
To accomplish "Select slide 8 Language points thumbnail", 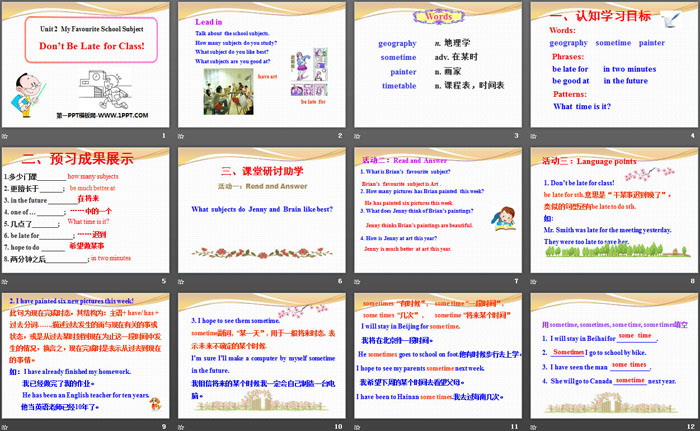I will [x=614, y=210].
